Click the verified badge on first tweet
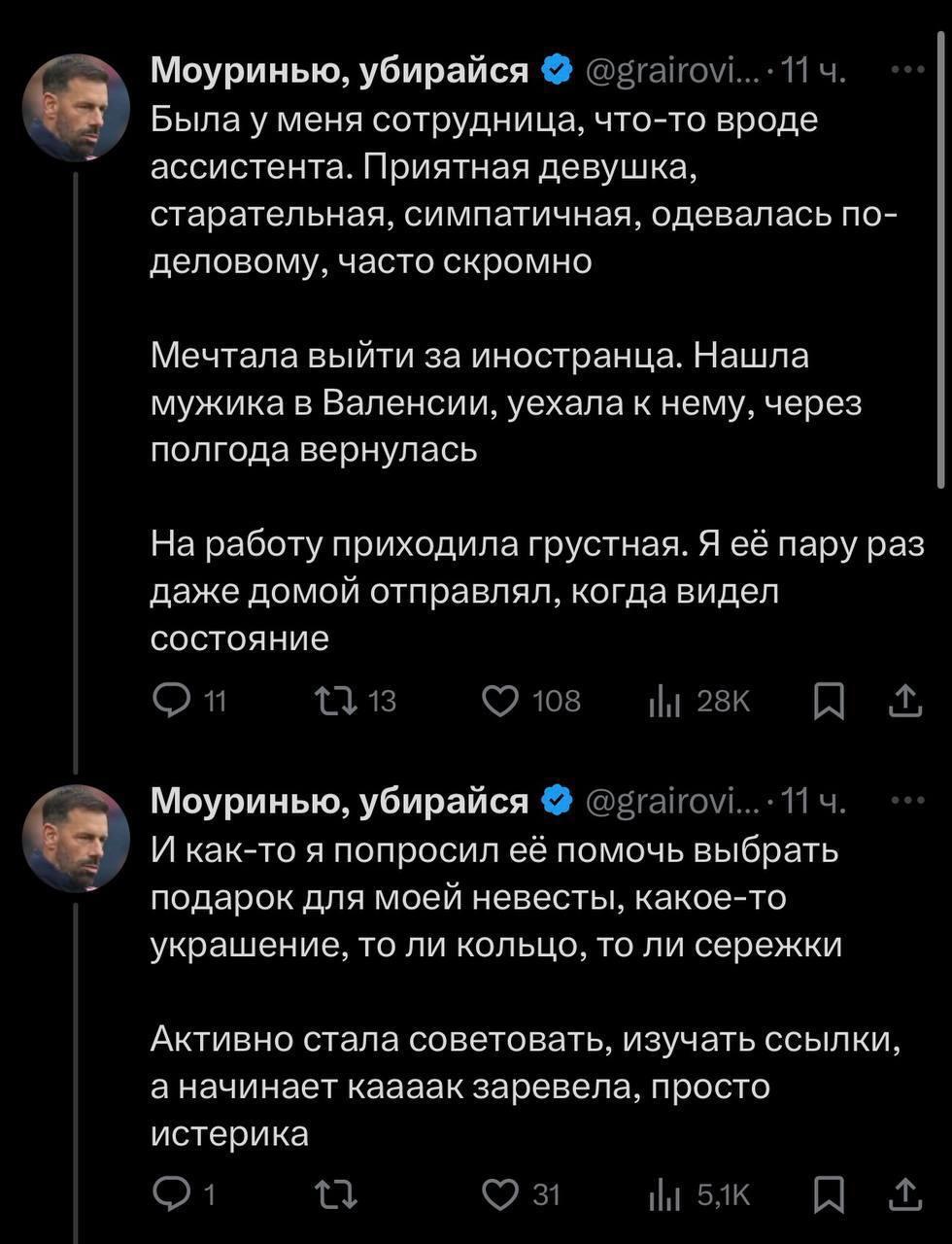 (x=556, y=70)
